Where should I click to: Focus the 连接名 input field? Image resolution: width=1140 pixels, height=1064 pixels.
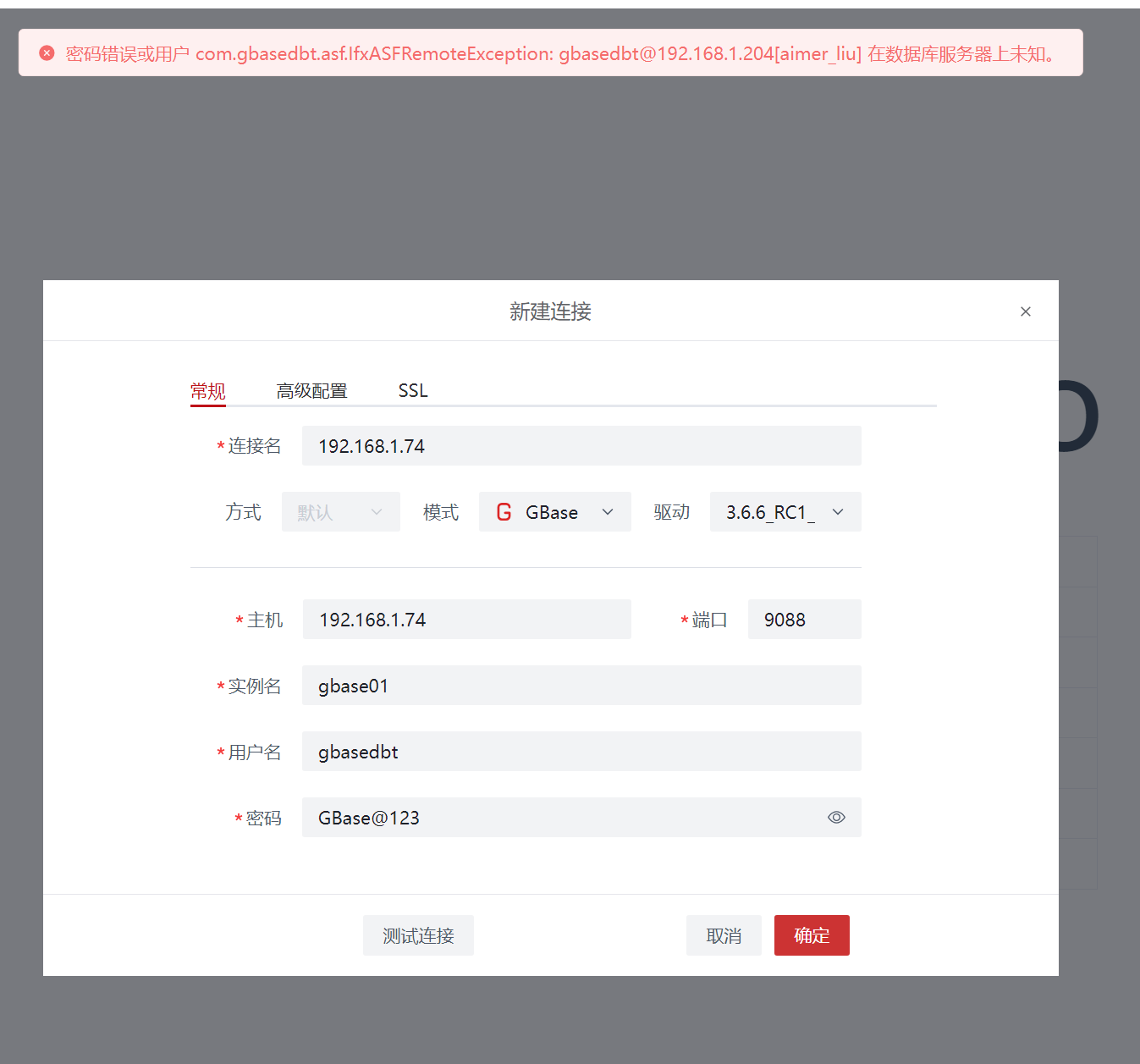pyautogui.click(x=581, y=446)
